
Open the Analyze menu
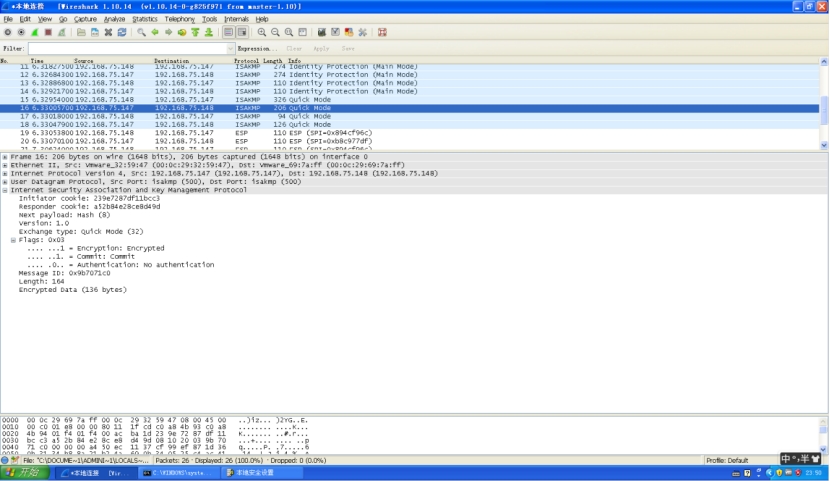115,19
